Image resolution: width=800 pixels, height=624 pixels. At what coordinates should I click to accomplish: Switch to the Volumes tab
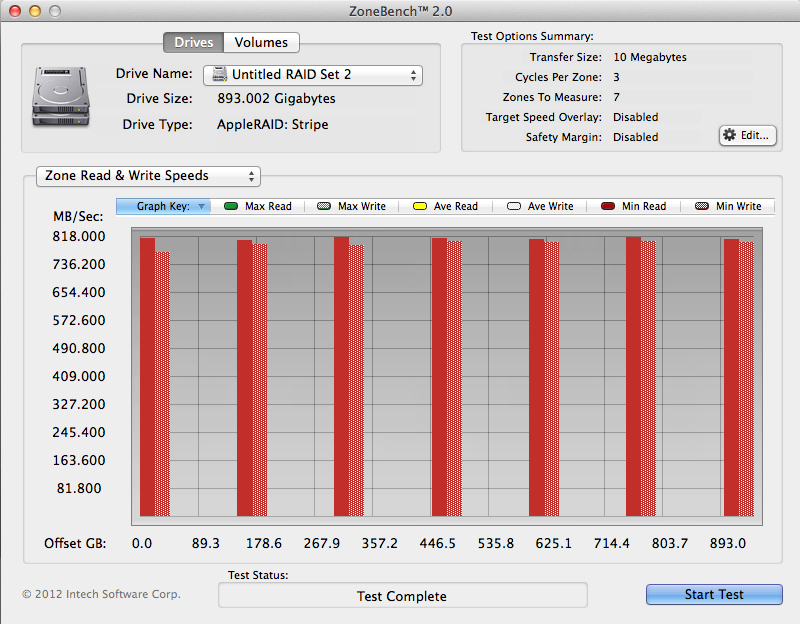[x=261, y=42]
